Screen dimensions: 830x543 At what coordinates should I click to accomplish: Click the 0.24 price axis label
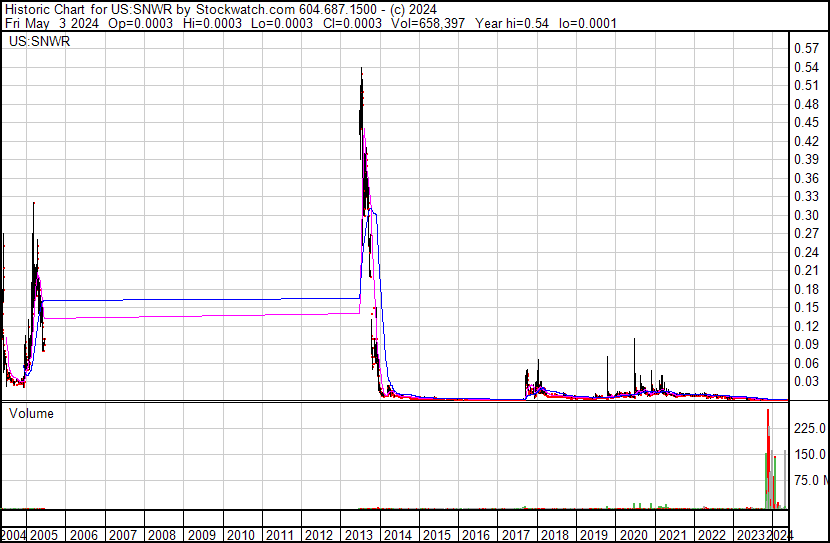click(806, 252)
